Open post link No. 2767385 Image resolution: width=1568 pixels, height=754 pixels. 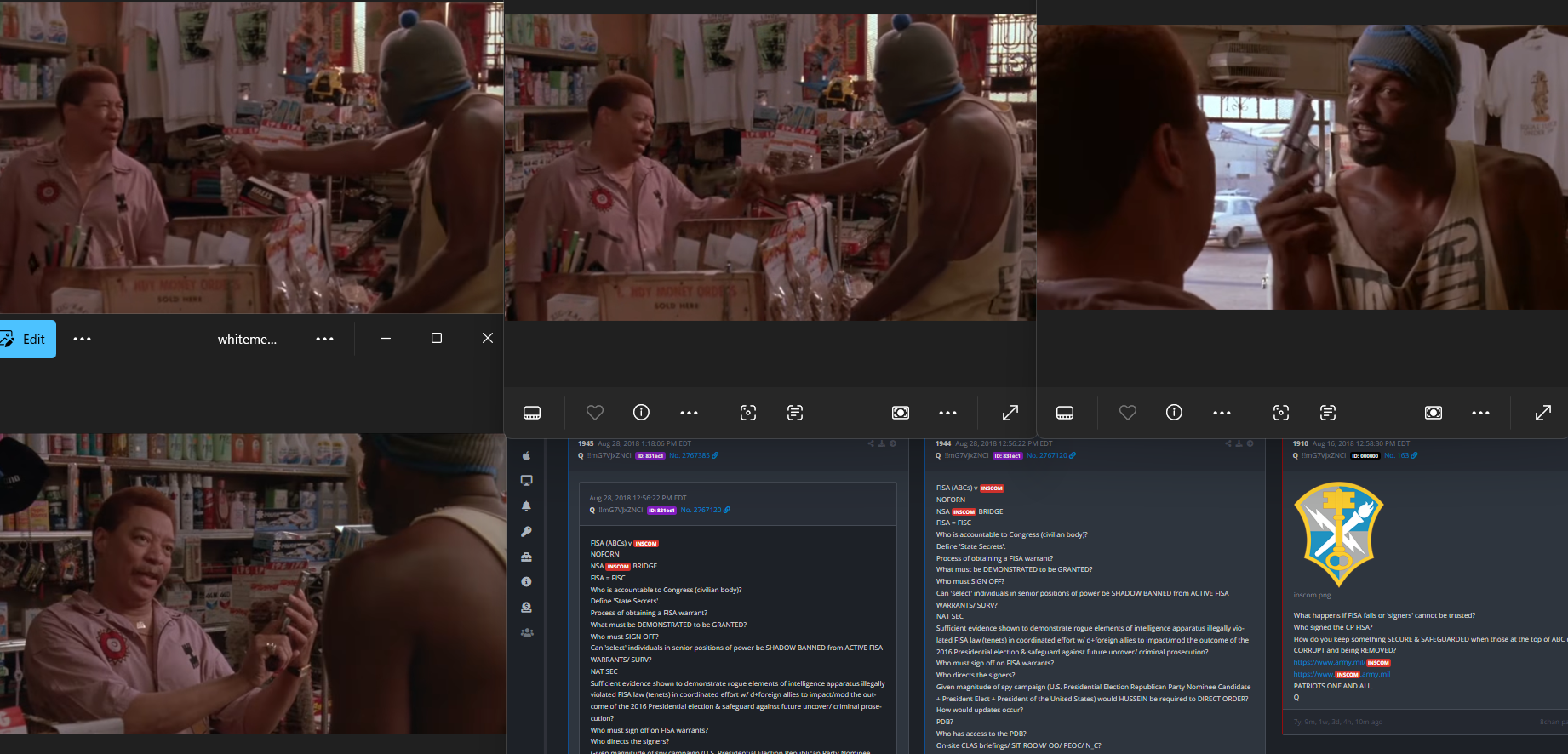pyautogui.click(x=694, y=455)
